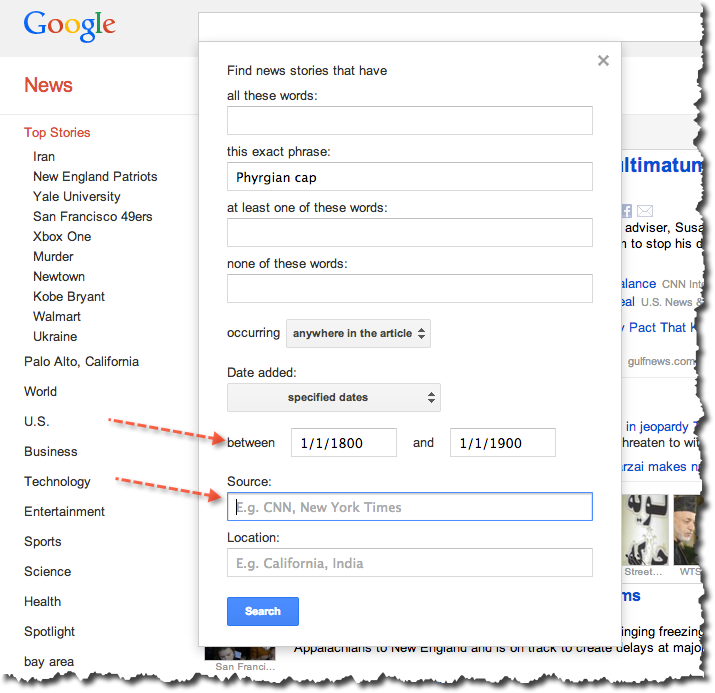Viewport: 715px width, 693px height.
Task: Click the WTS captioned news thumbnail
Action: coord(688,530)
